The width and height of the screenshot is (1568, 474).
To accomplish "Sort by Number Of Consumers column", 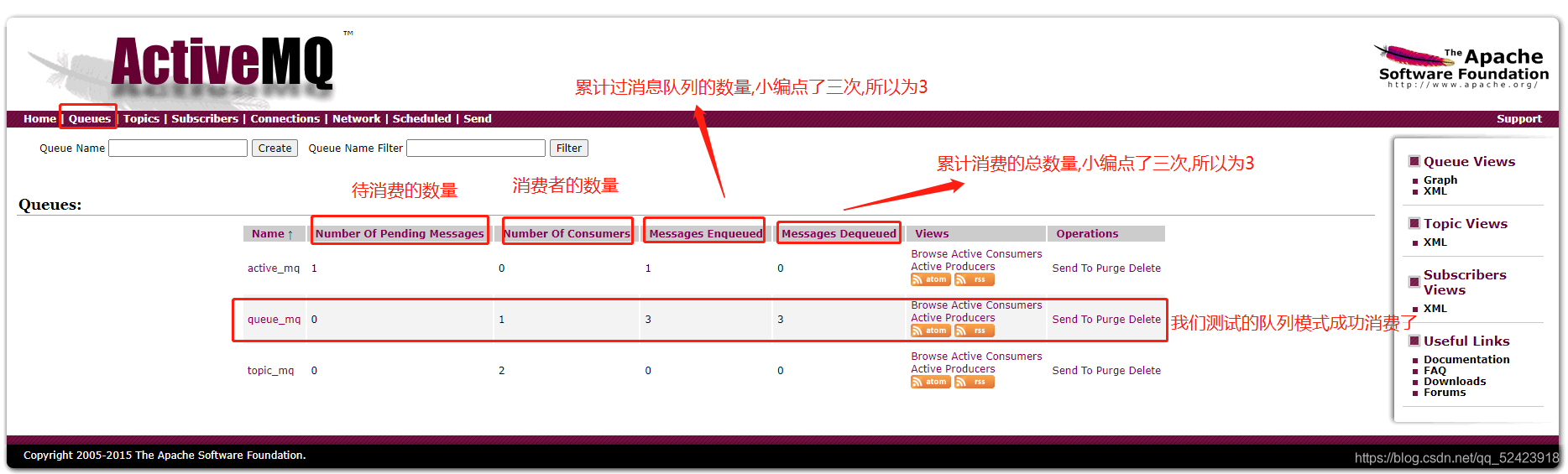I will tap(567, 234).
